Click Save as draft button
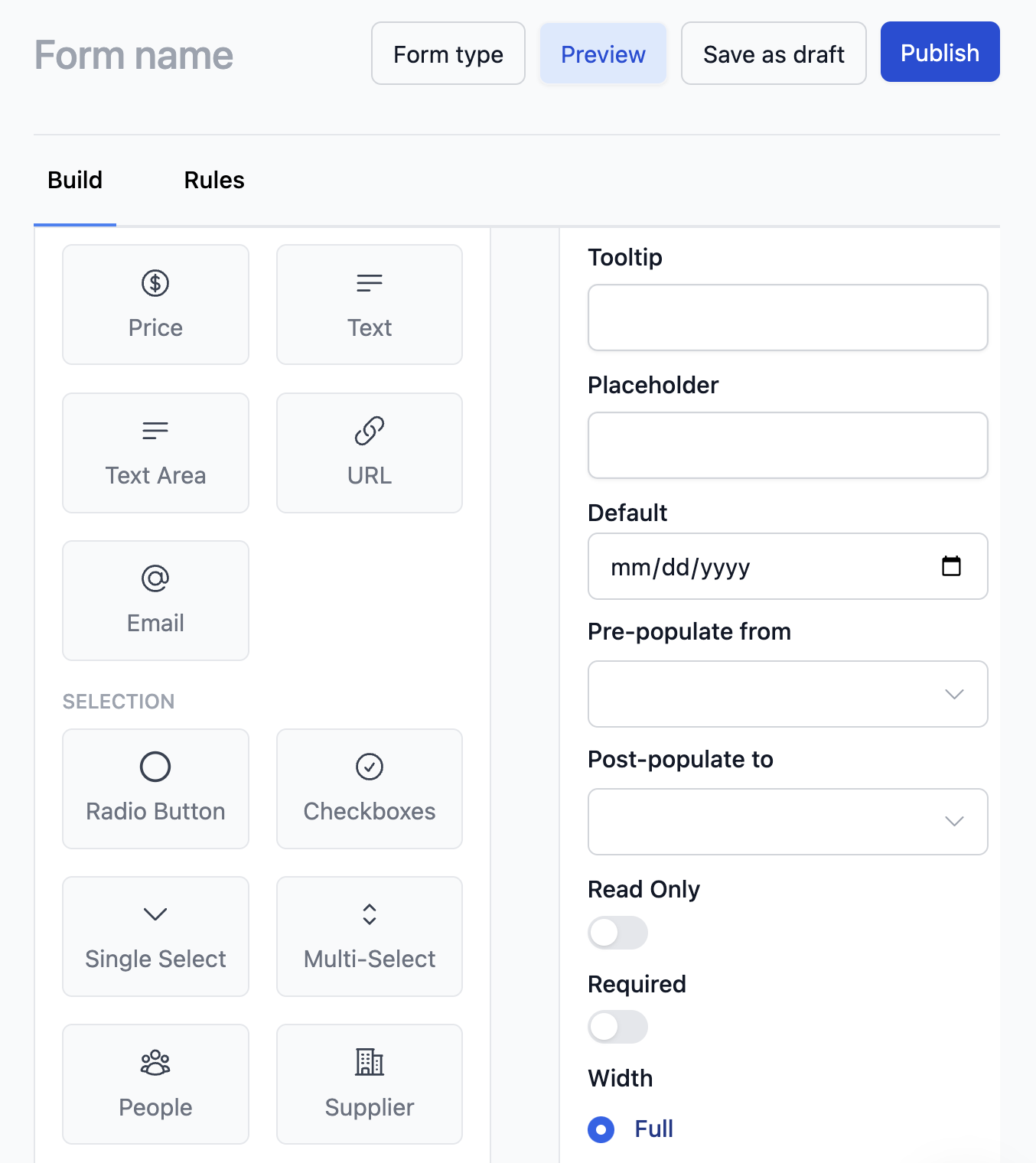1036x1163 pixels. (774, 54)
